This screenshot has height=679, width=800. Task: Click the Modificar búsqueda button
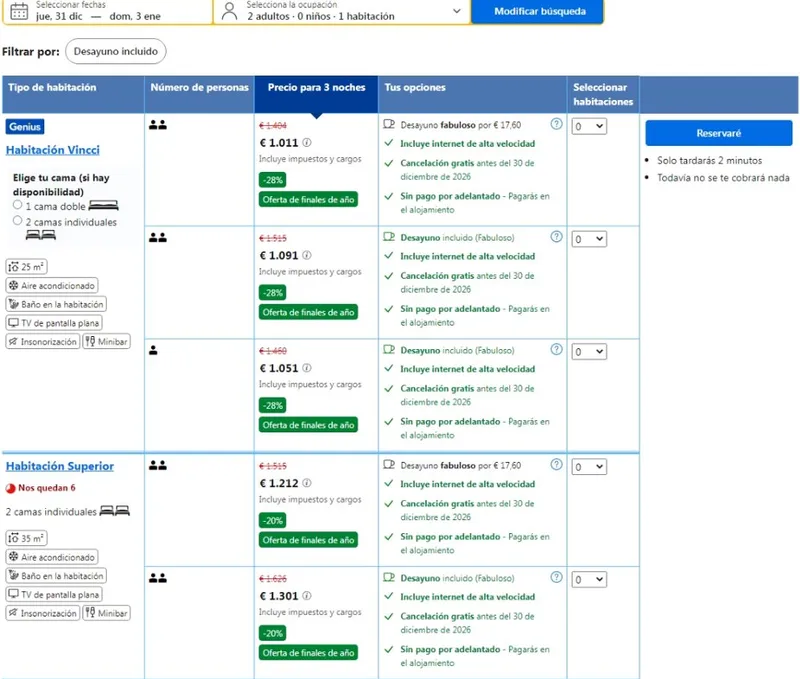point(538,11)
